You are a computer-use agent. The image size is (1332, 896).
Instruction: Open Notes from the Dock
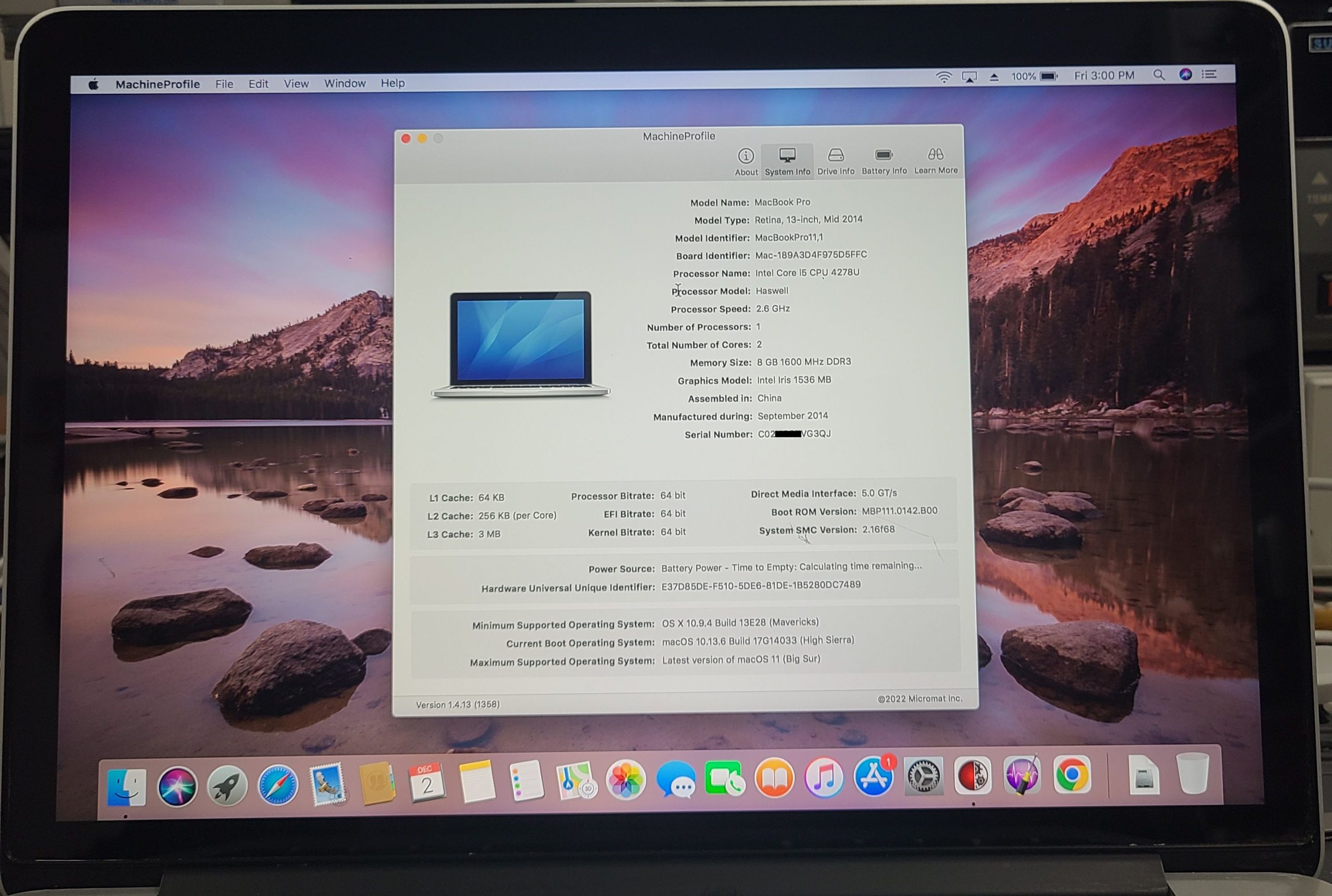tap(477, 782)
